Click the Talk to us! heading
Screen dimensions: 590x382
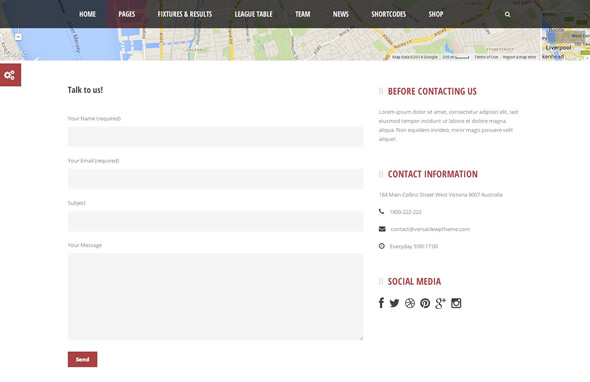coord(85,90)
